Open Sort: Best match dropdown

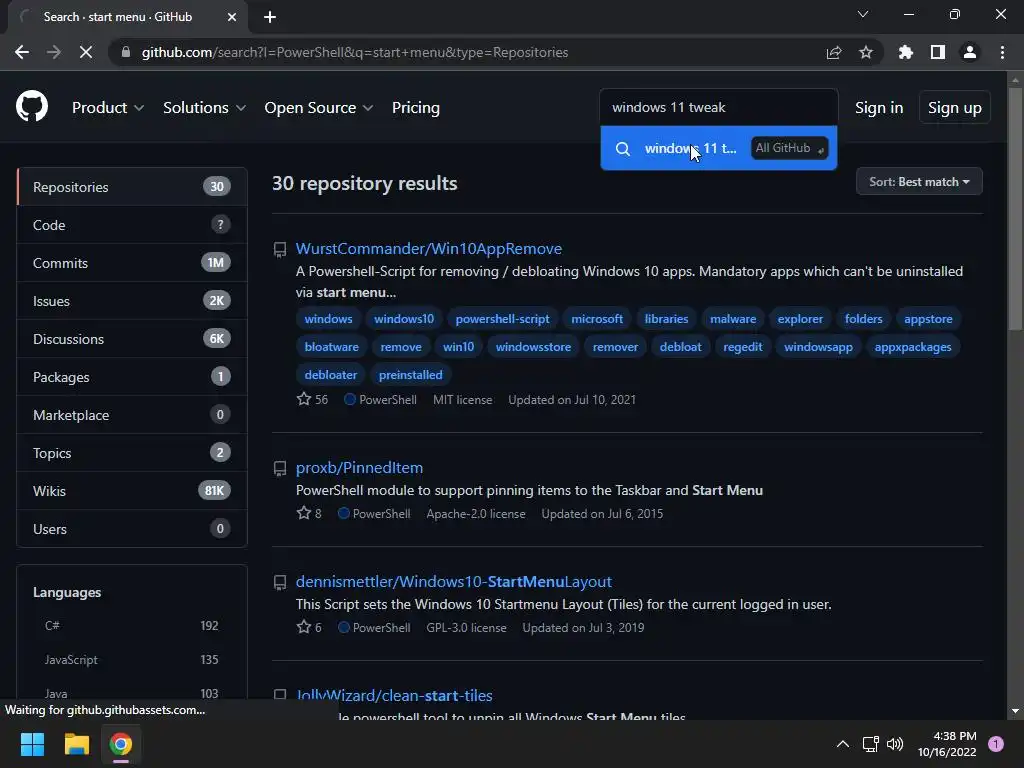(919, 182)
